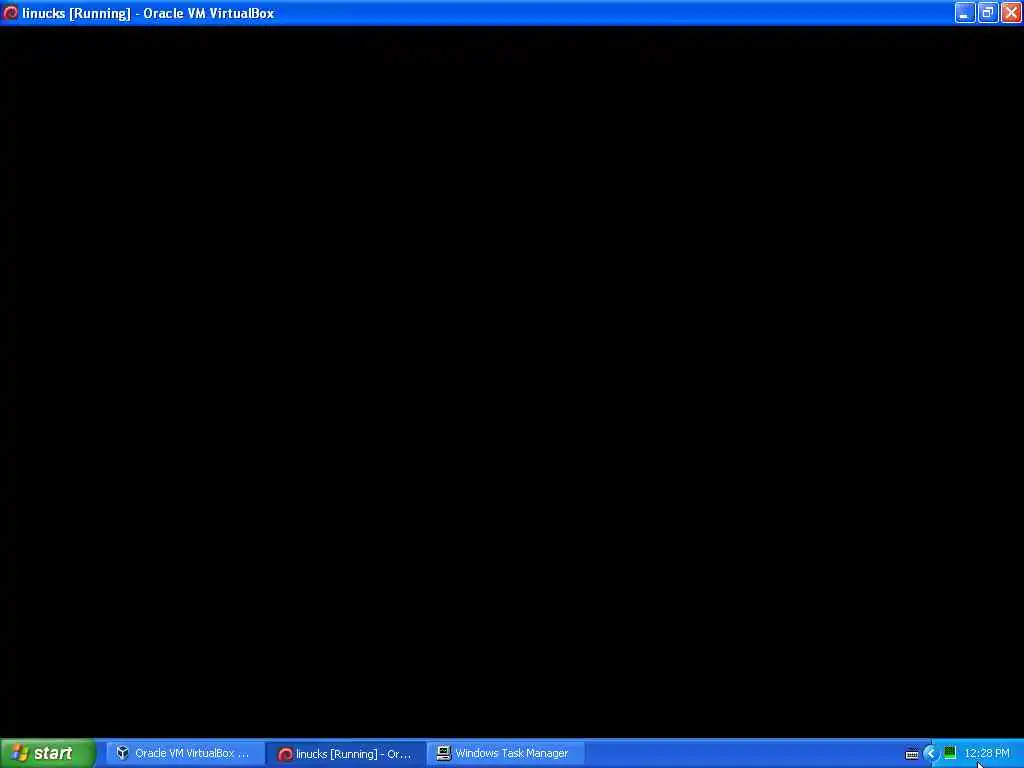Restore down the linucks VirtualBox window
1024x768 pixels.
tap(988, 12)
